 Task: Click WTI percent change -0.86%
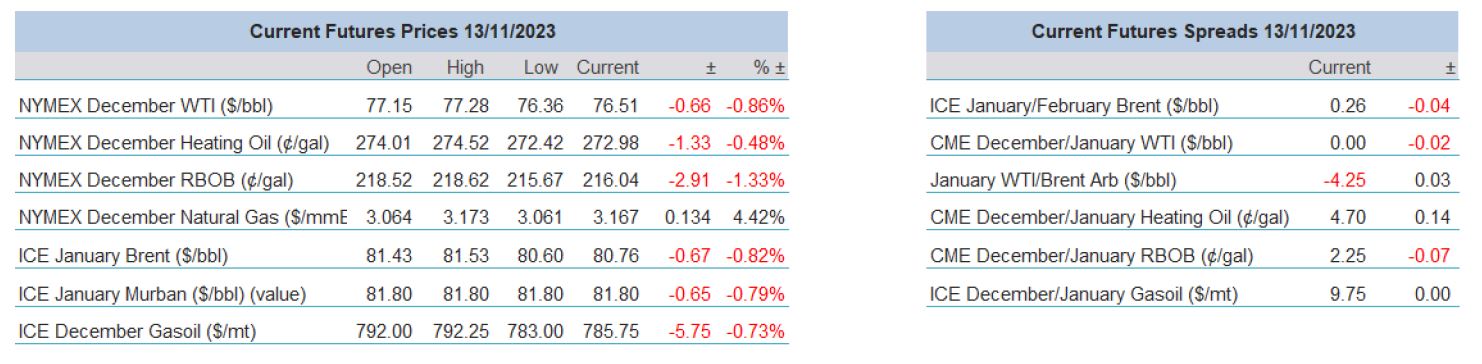pos(755,106)
